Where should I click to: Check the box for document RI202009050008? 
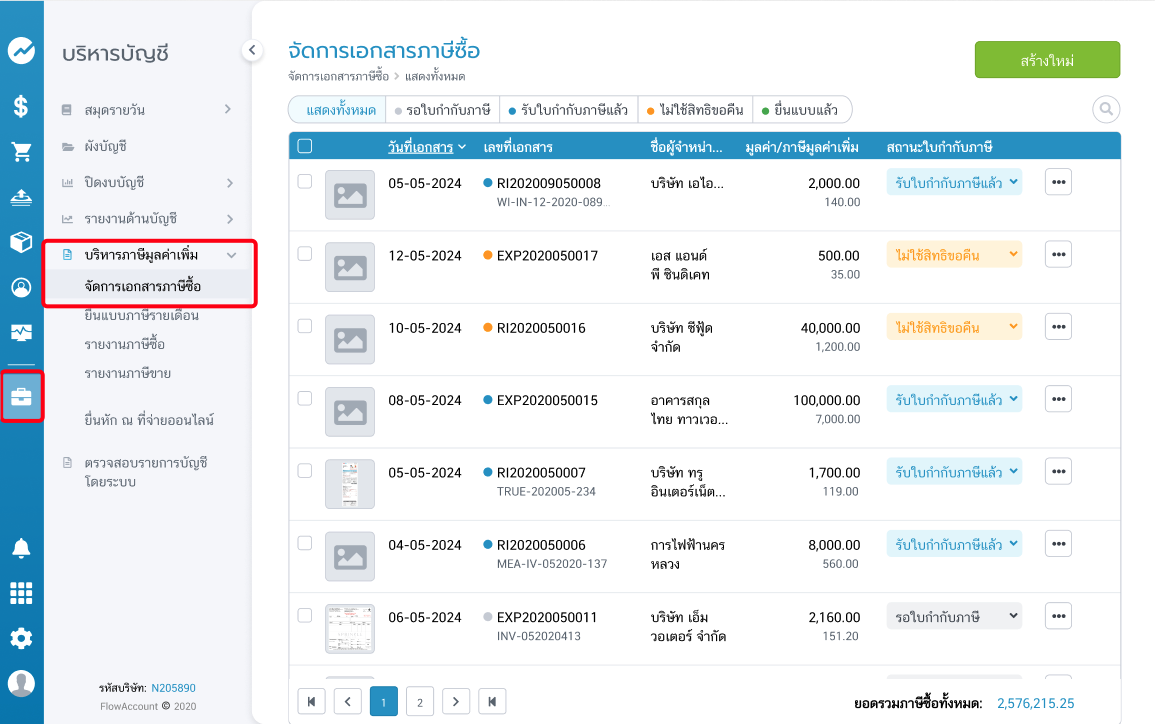(x=305, y=182)
